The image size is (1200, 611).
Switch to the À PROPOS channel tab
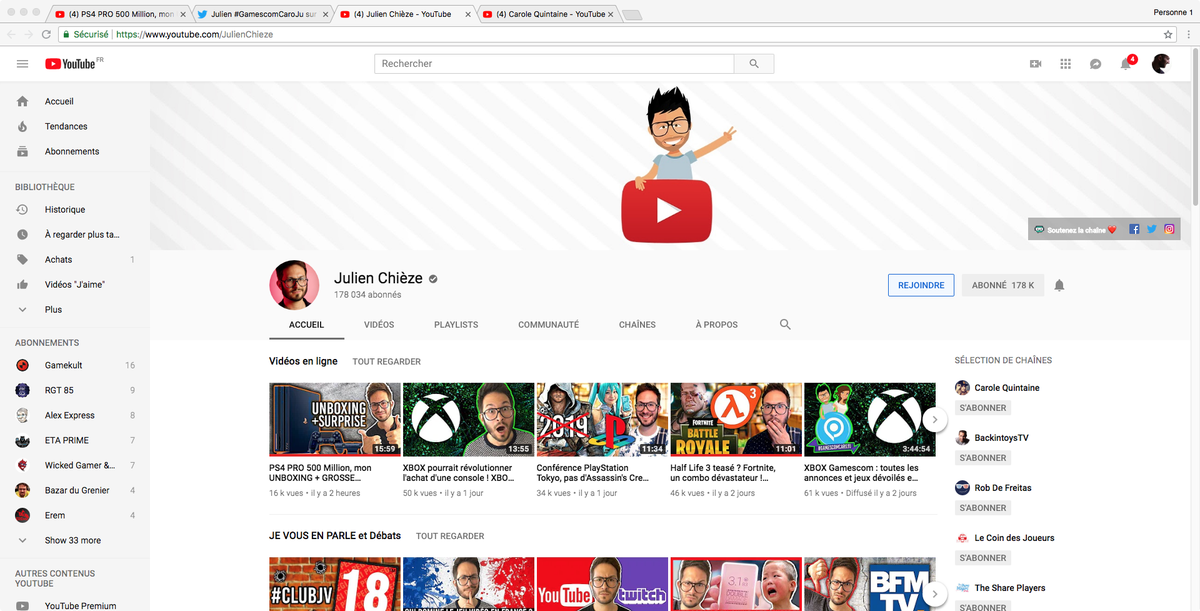717,325
